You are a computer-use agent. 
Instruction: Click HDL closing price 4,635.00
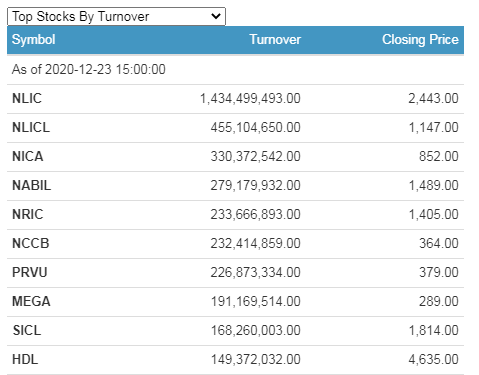tap(433, 359)
